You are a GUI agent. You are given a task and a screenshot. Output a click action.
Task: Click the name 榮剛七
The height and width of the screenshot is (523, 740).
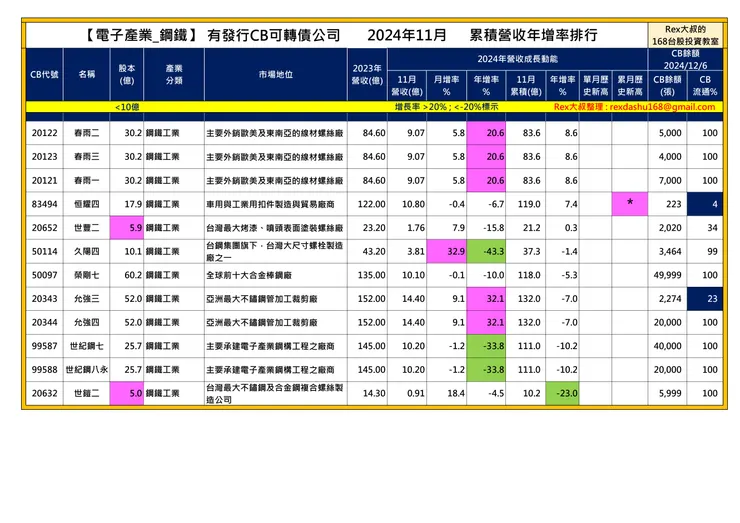tap(86, 275)
